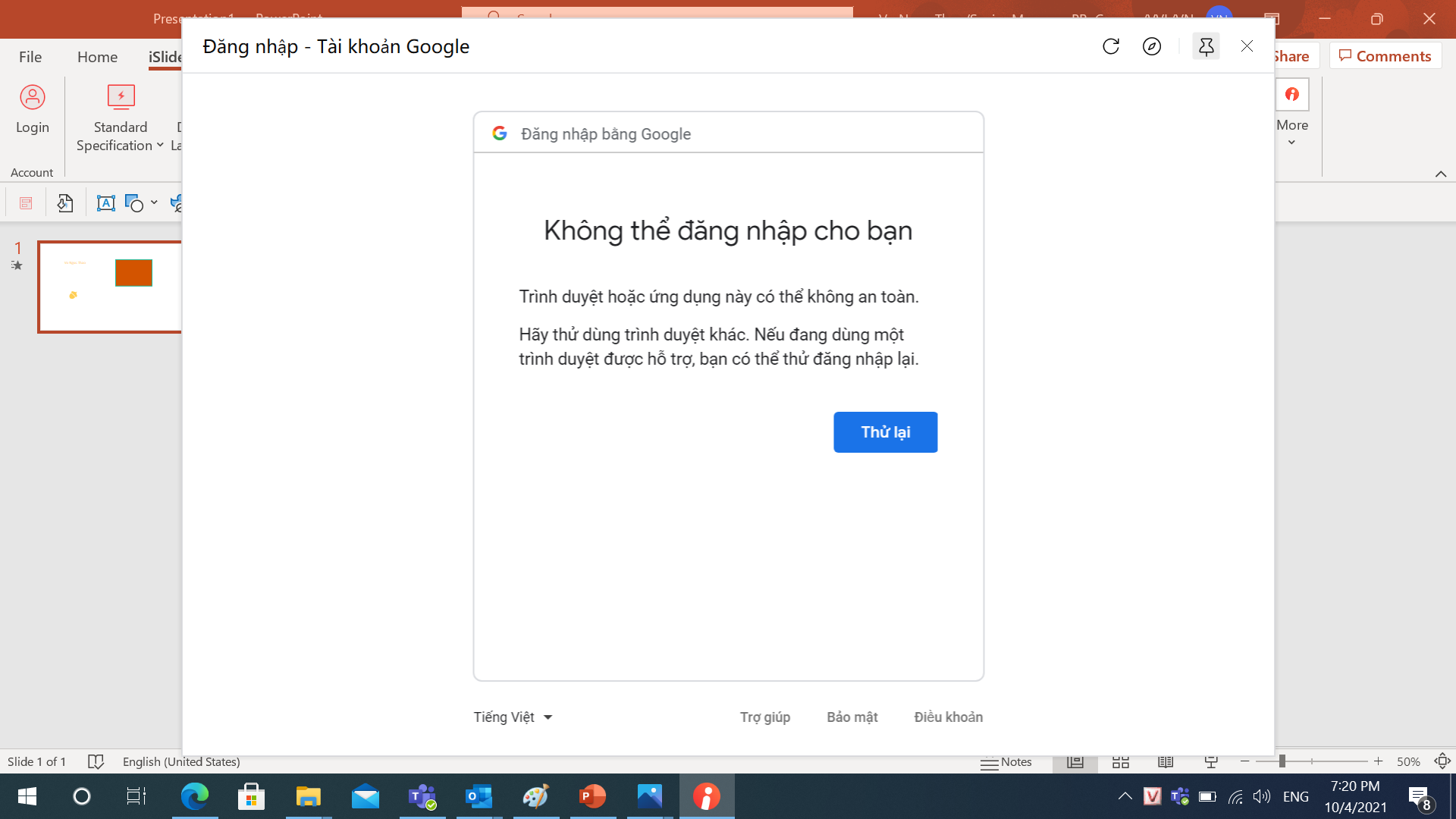1456x819 pixels.
Task: Open the Điều khoản terms link
Action: [948, 717]
